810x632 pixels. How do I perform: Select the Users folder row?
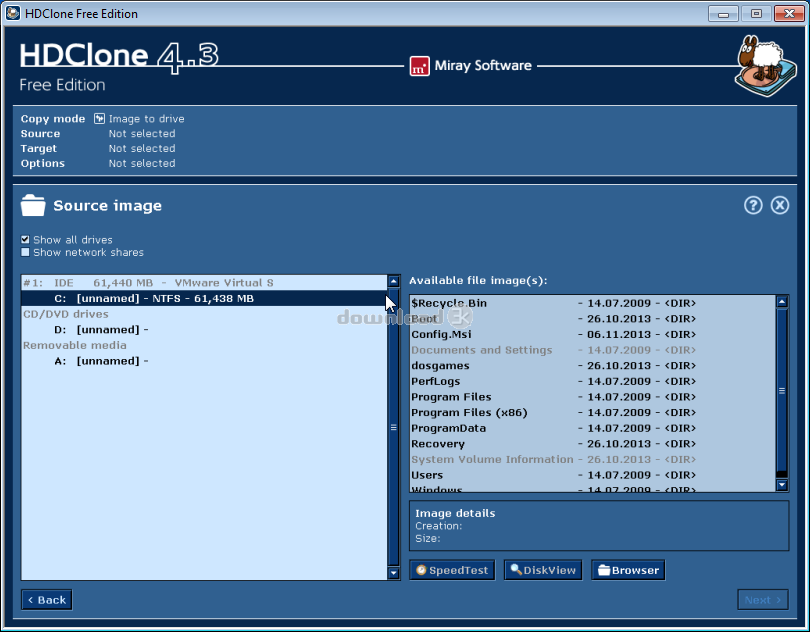tap(593, 475)
